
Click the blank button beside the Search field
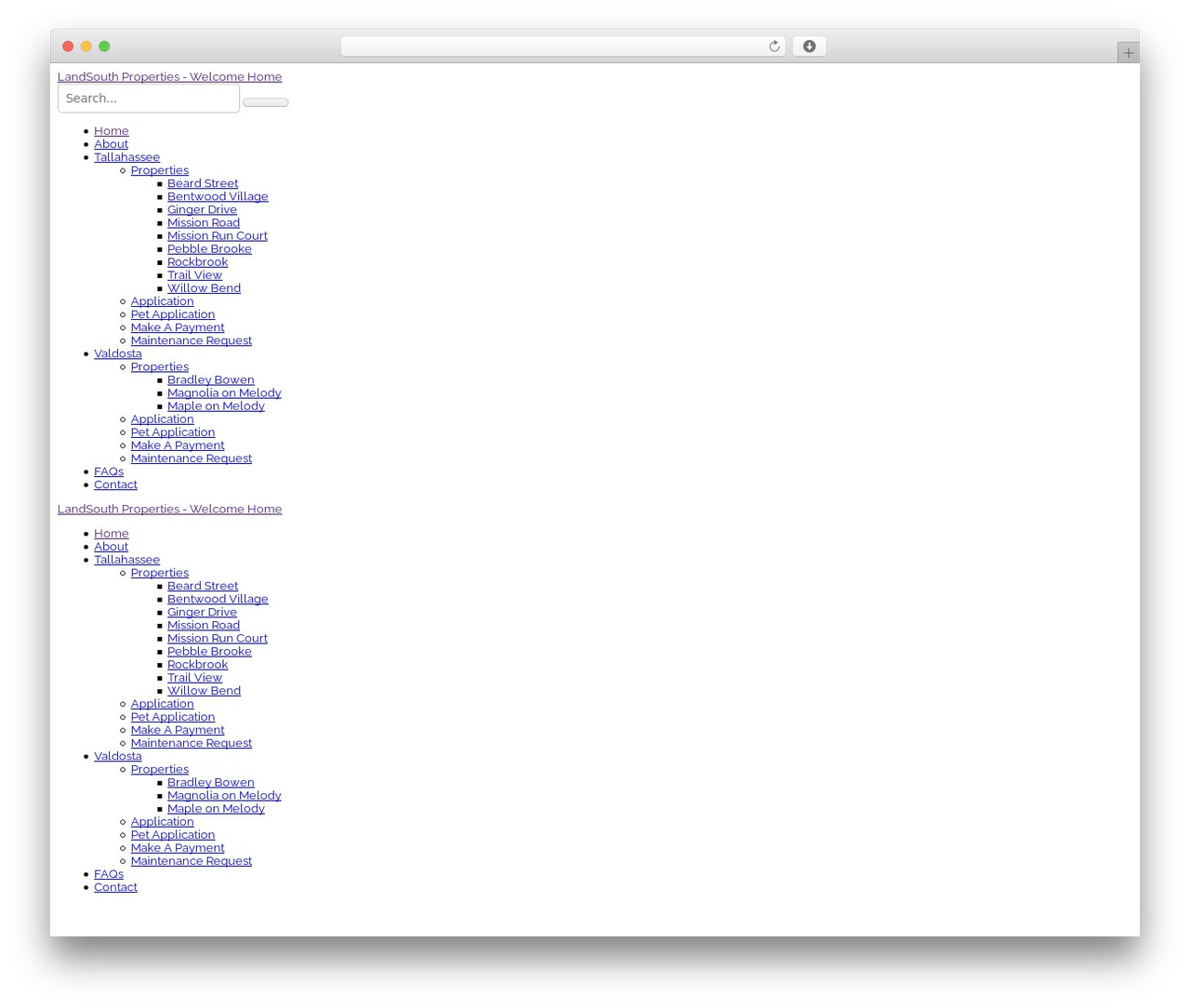tap(265, 102)
